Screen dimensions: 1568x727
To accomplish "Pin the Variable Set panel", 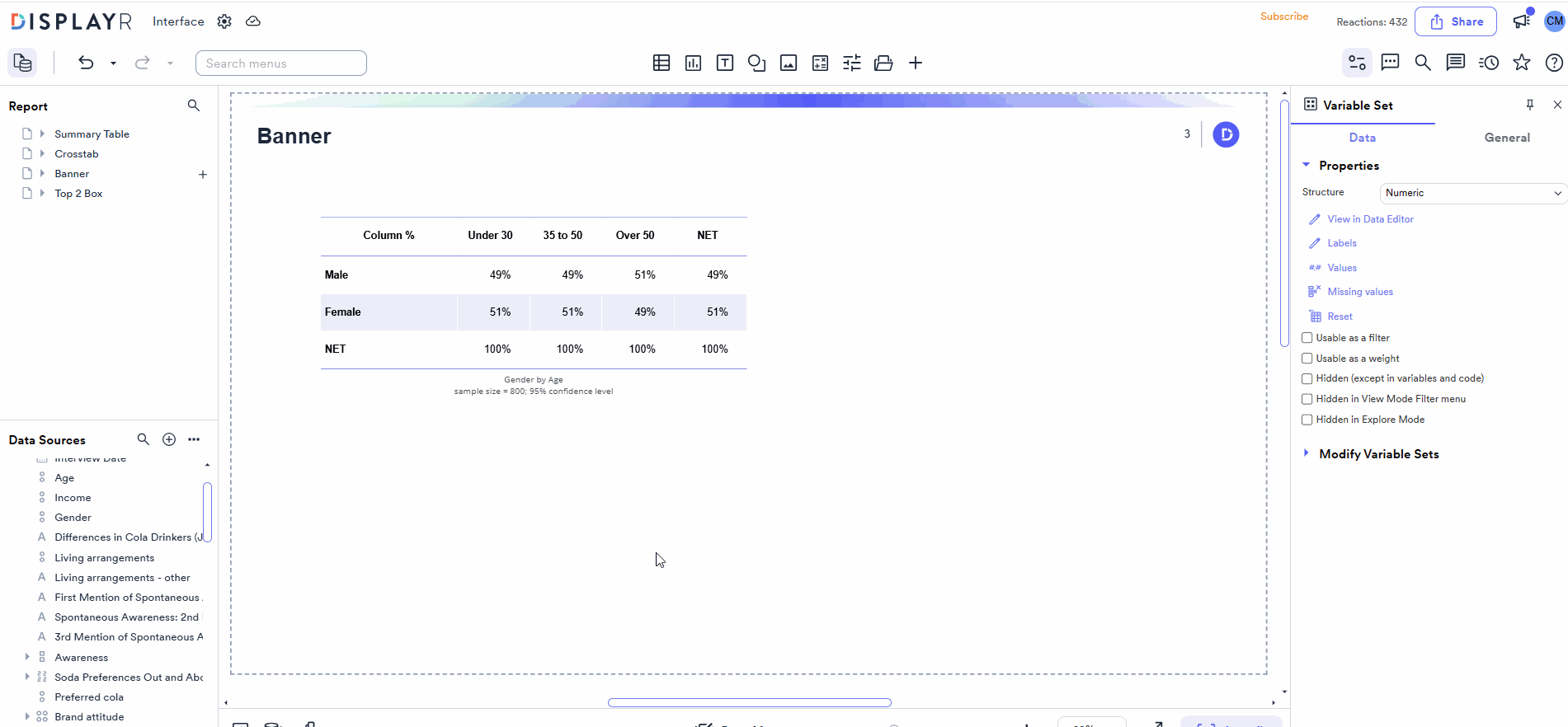I will pyautogui.click(x=1530, y=105).
